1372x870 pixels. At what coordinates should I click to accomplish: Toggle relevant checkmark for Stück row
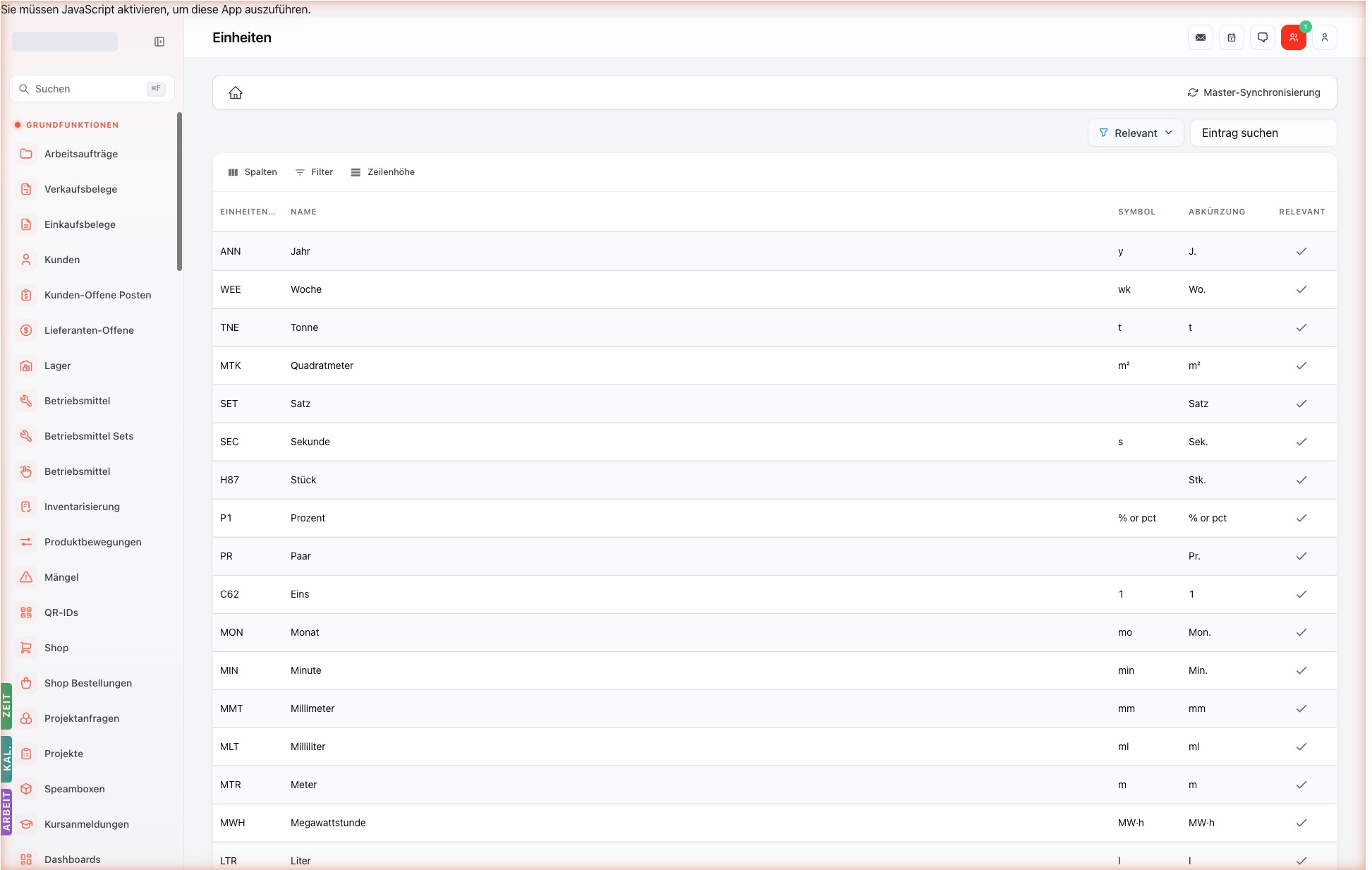[x=1301, y=480]
